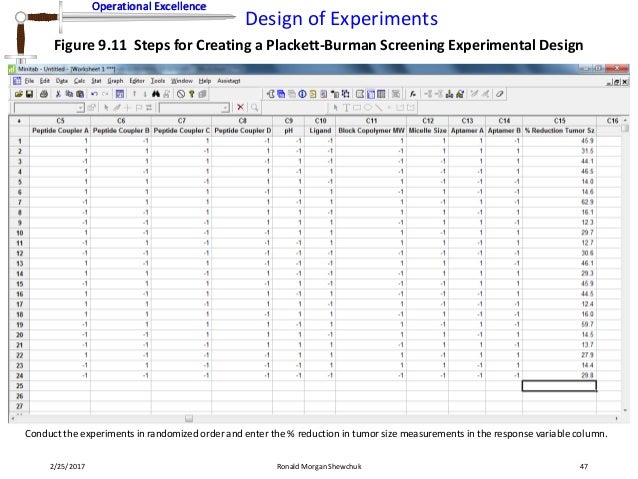Screen dimensions: 638x479
Task: Open the Graph menu
Action: click(115, 80)
